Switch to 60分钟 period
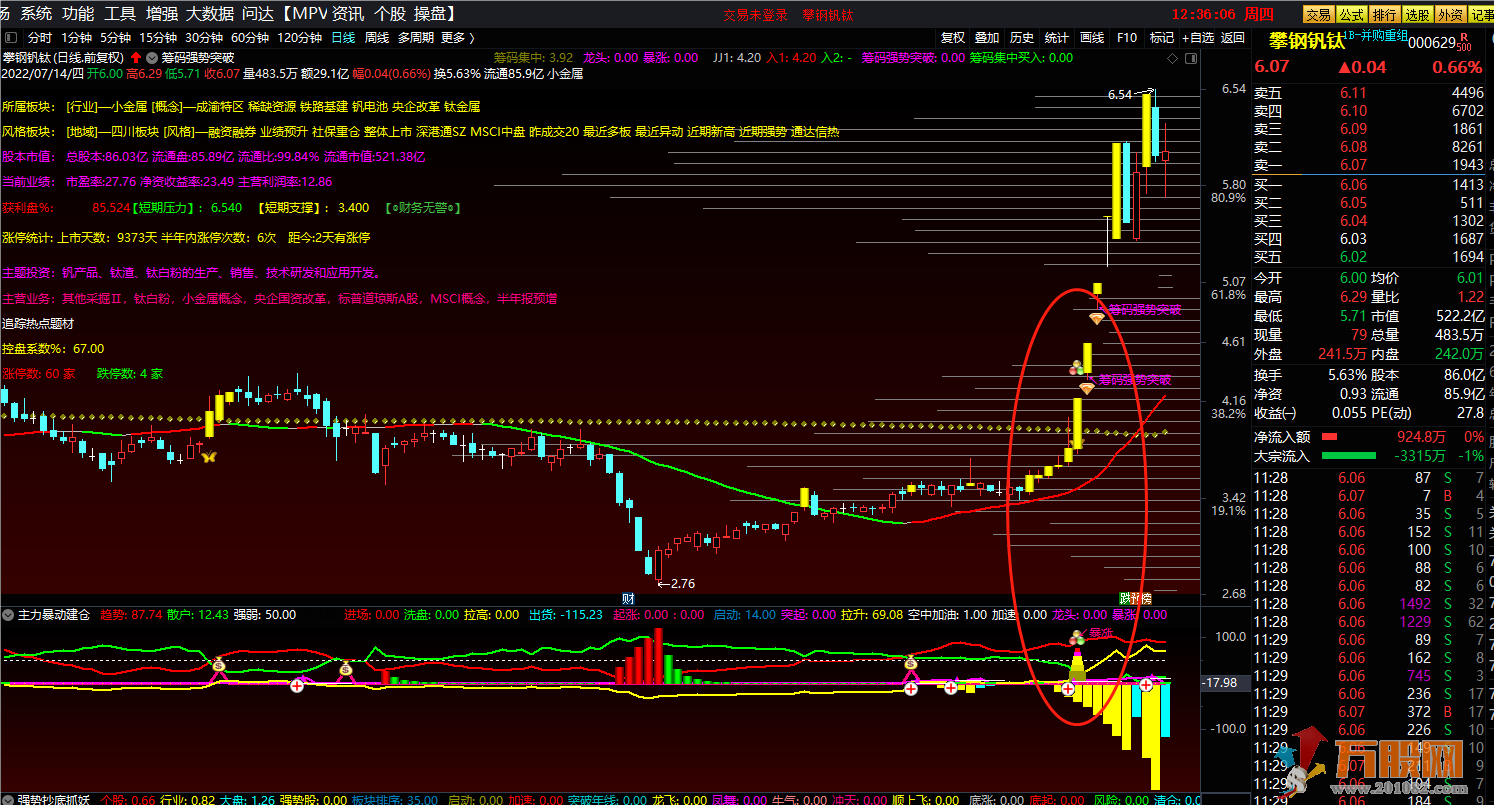The width and height of the screenshot is (1494, 805). pos(250,37)
